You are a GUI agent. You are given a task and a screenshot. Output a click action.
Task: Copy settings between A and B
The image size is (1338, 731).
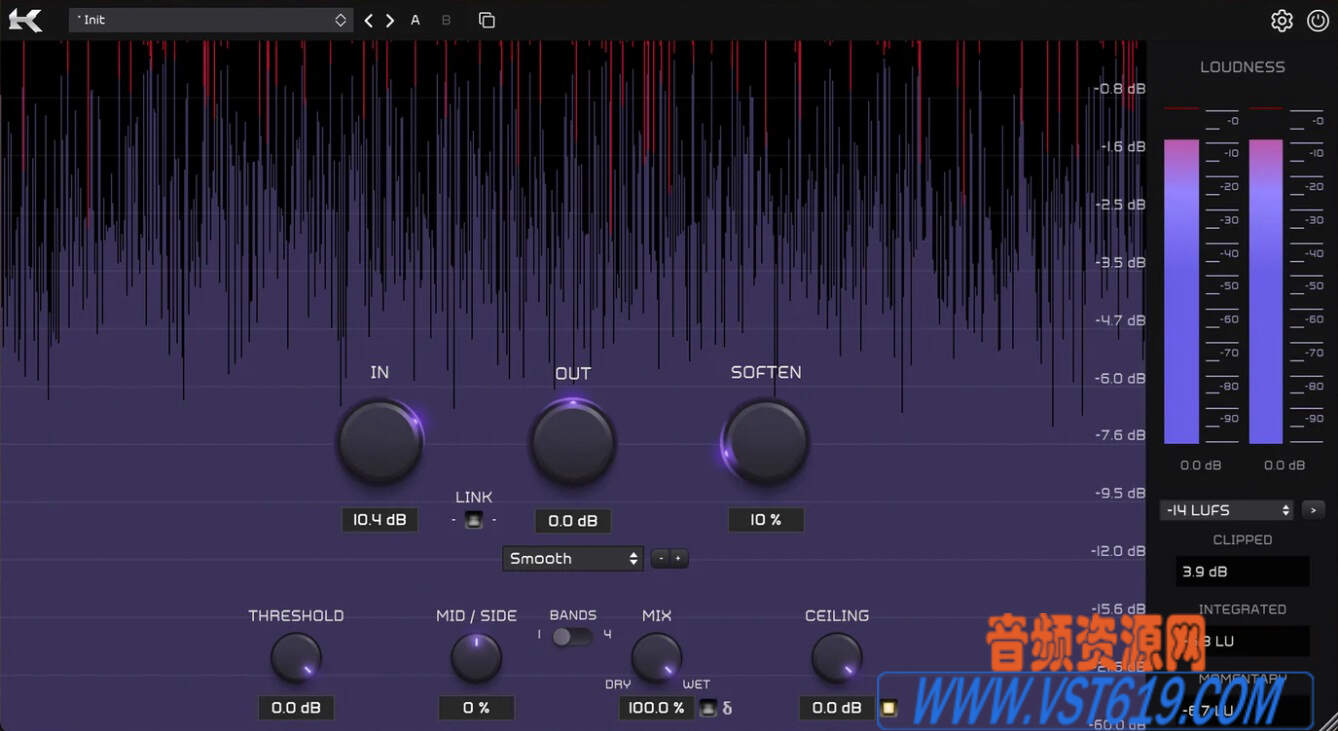point(487,20)
